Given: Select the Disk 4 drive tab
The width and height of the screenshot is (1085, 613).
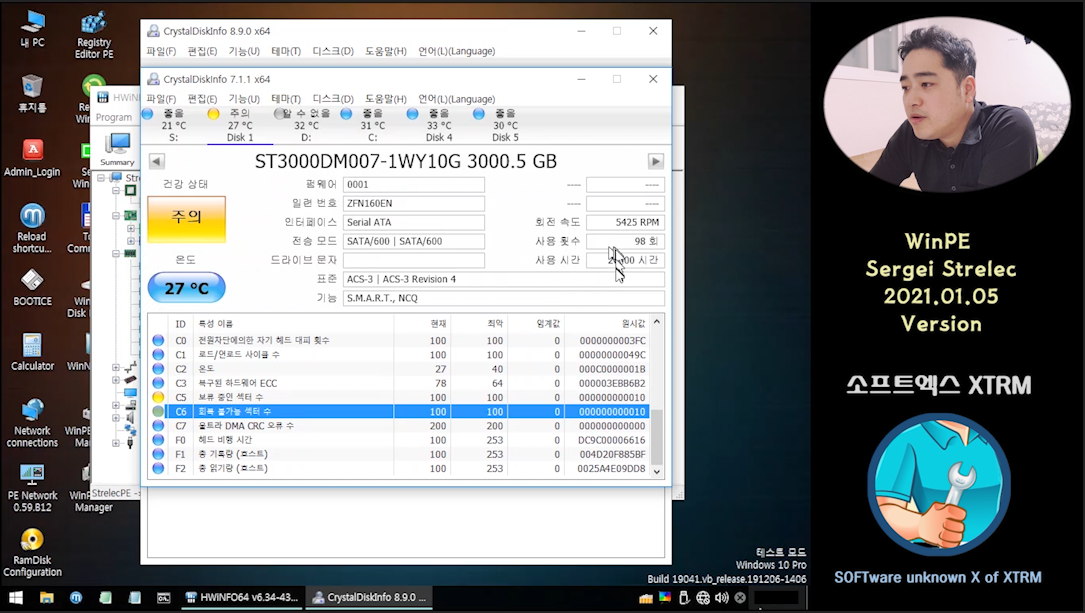Looking at the screenshot, I should point(439,125).
